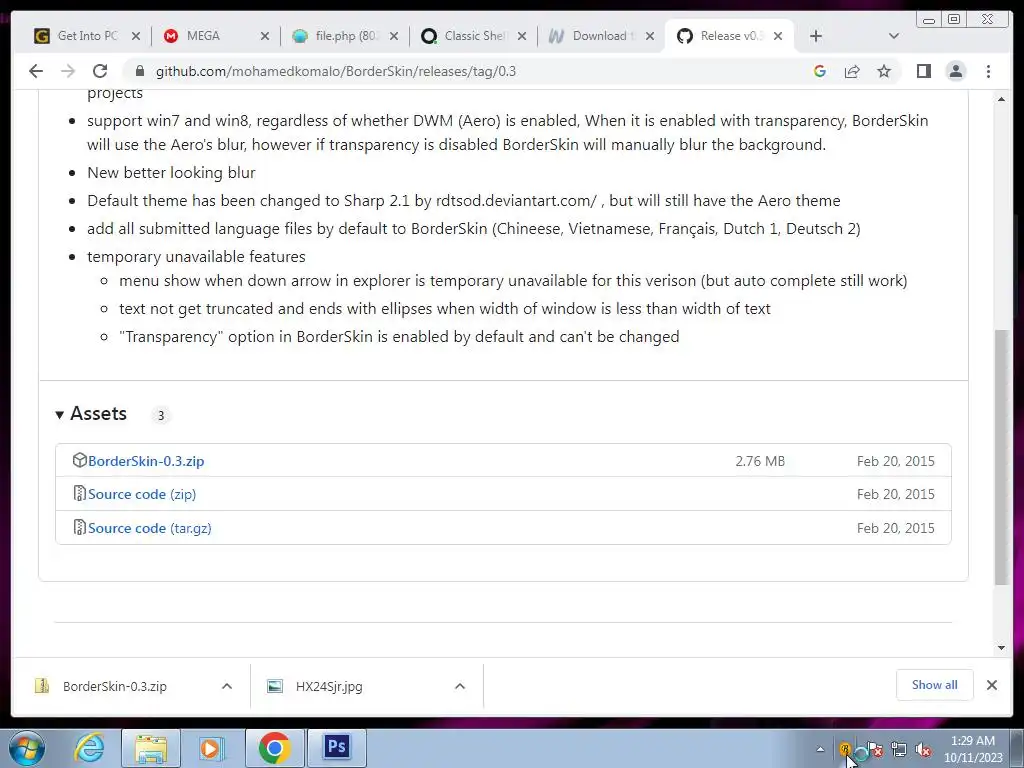The height and width of the screenshot is (768, 1024).
Task: Close the Classic Shell tab
Action: click(522, 37)
